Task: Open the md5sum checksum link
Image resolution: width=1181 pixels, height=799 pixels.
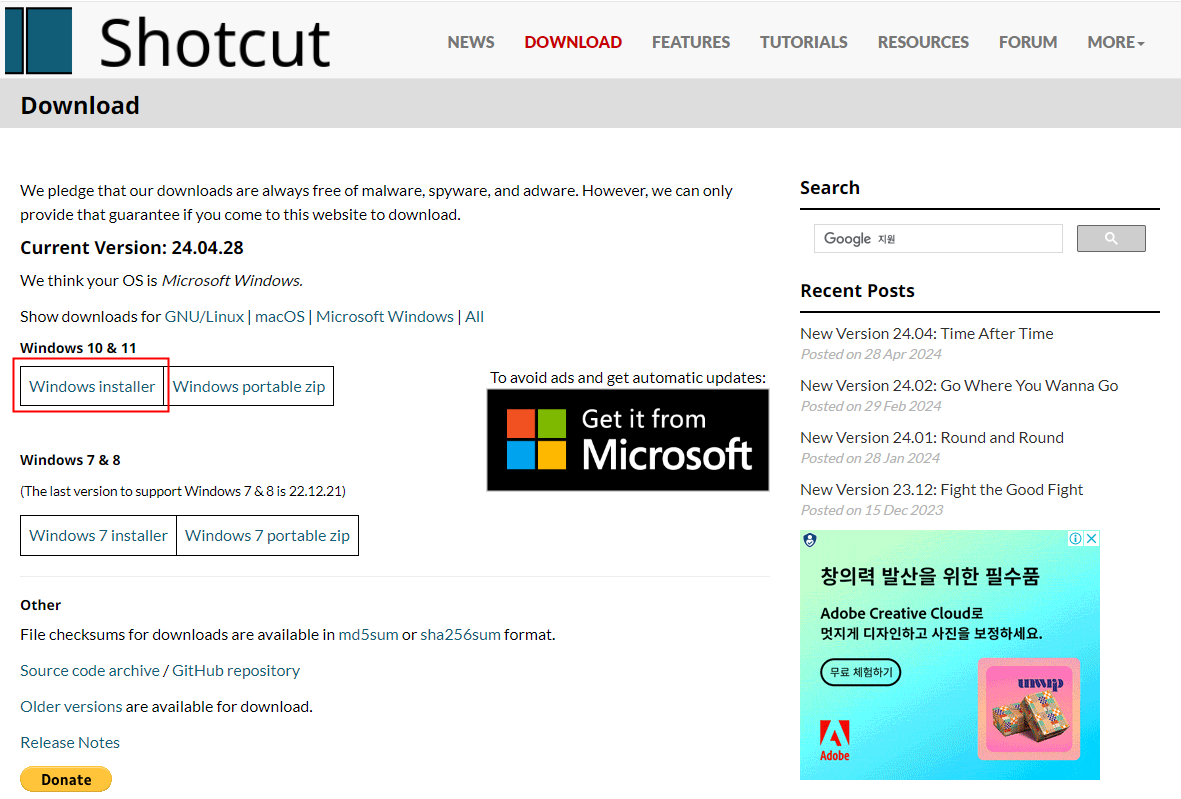Action: click(x=368, y=635)
